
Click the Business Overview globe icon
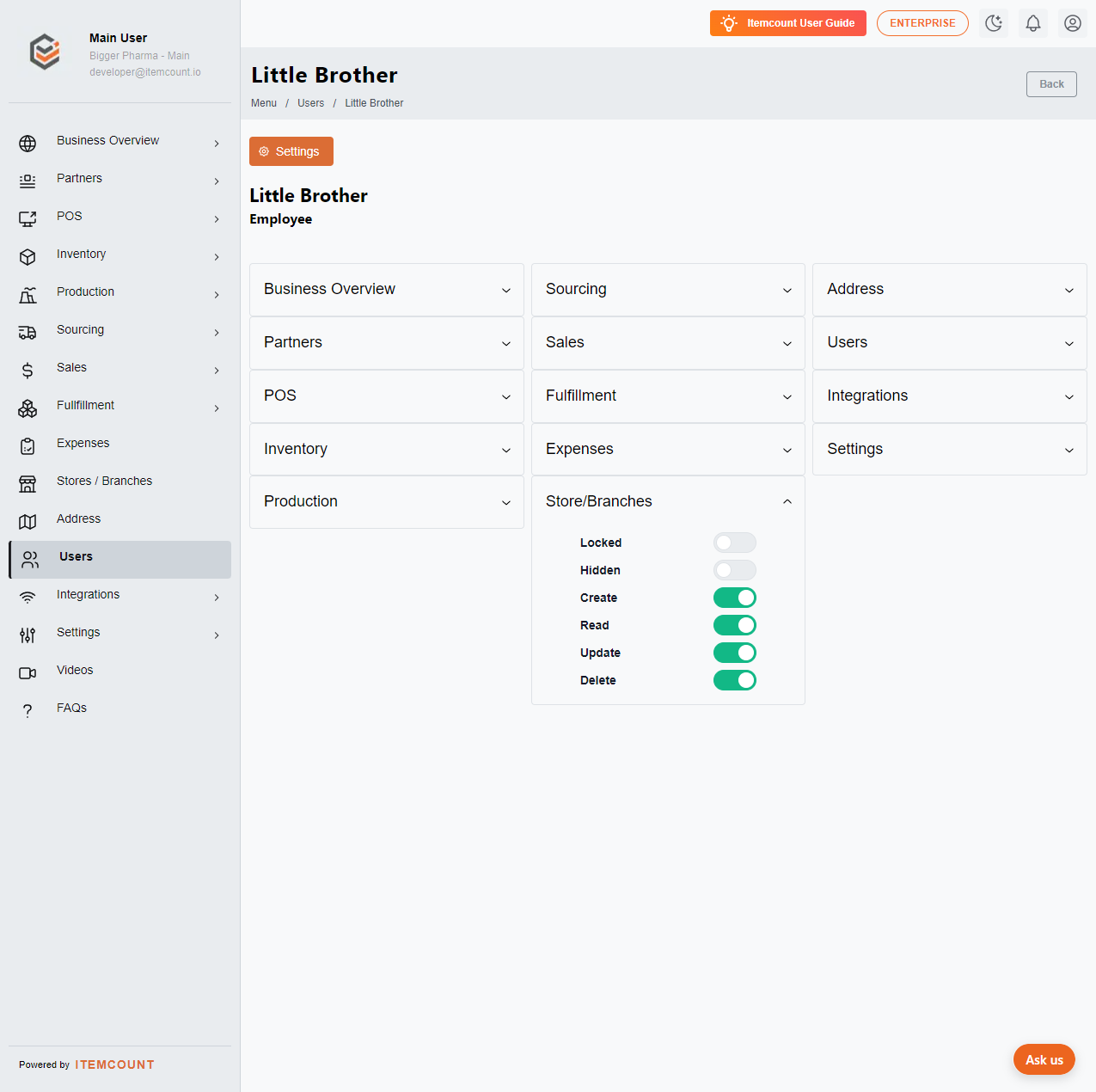click(x=28, y=144)
